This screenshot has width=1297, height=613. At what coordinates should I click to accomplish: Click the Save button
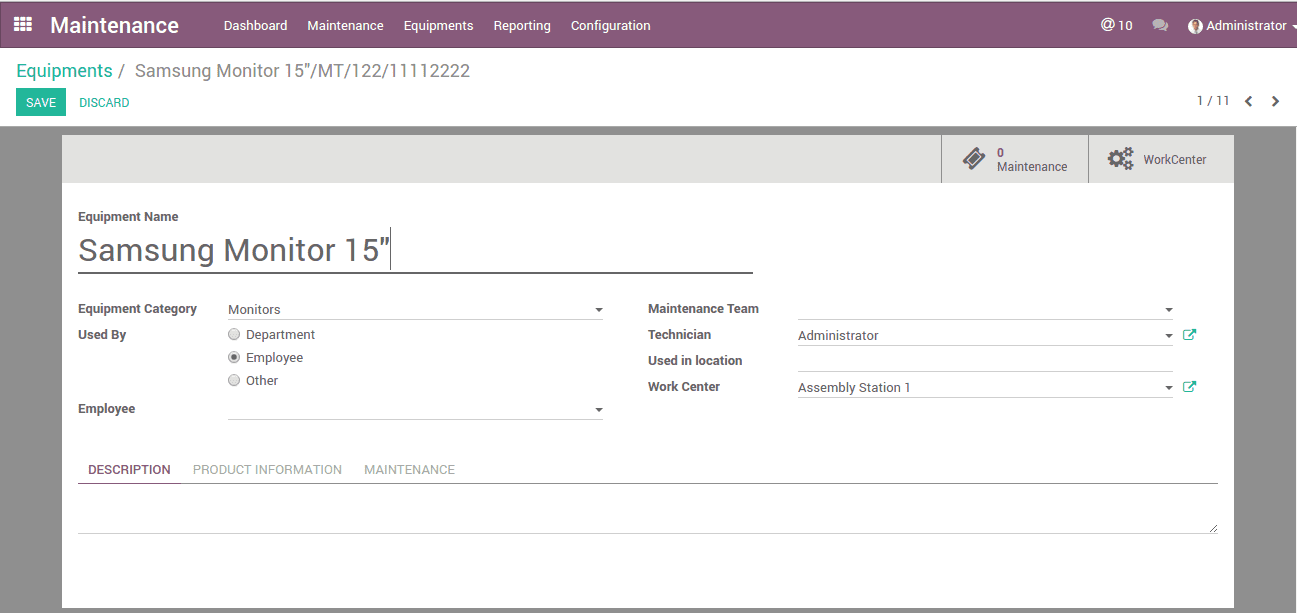41,102
